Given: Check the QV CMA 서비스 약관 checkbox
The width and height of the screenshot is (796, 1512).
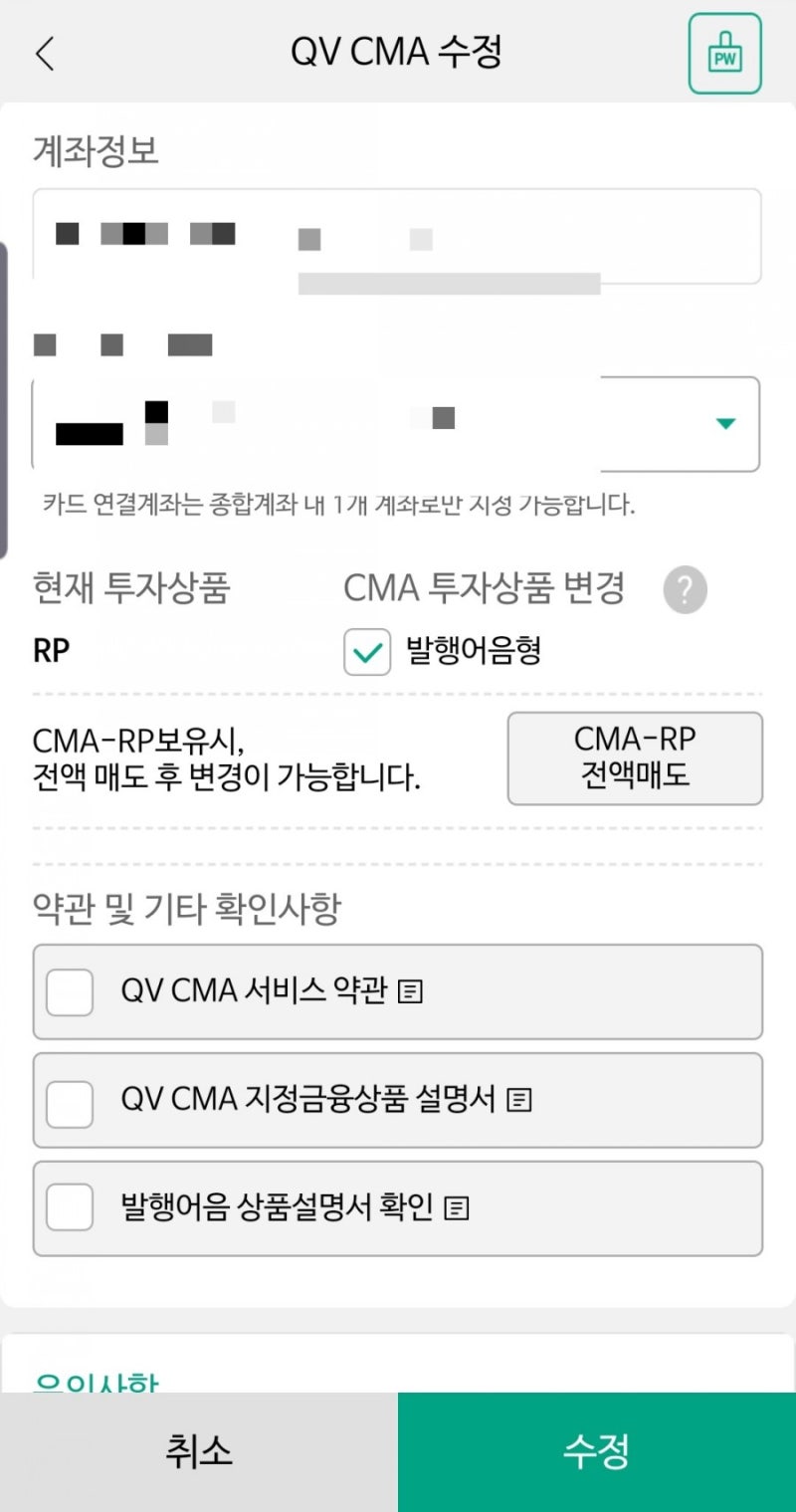Looking at the screenshot, I should pyautogui.click(x=70, y=991).
